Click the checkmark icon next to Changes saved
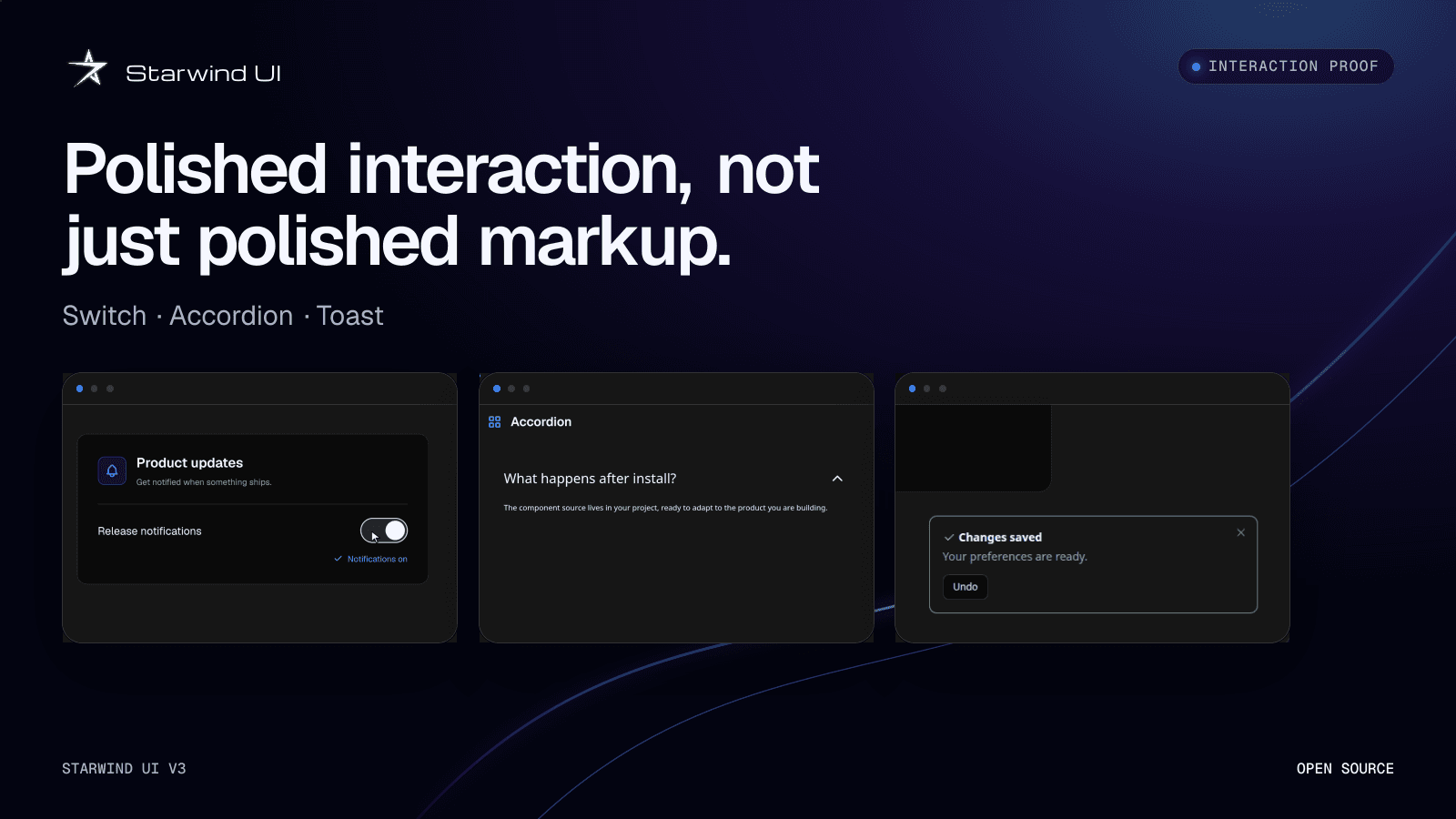 949,538
